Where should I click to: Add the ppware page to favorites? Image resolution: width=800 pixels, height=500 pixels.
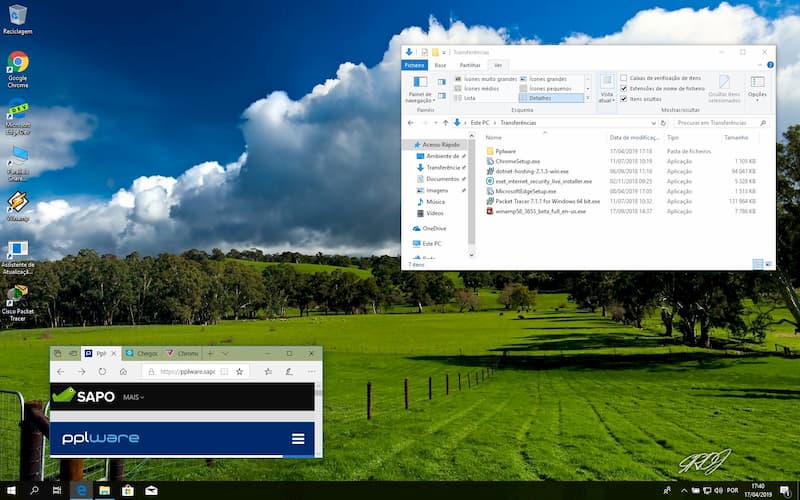[239, 371]
